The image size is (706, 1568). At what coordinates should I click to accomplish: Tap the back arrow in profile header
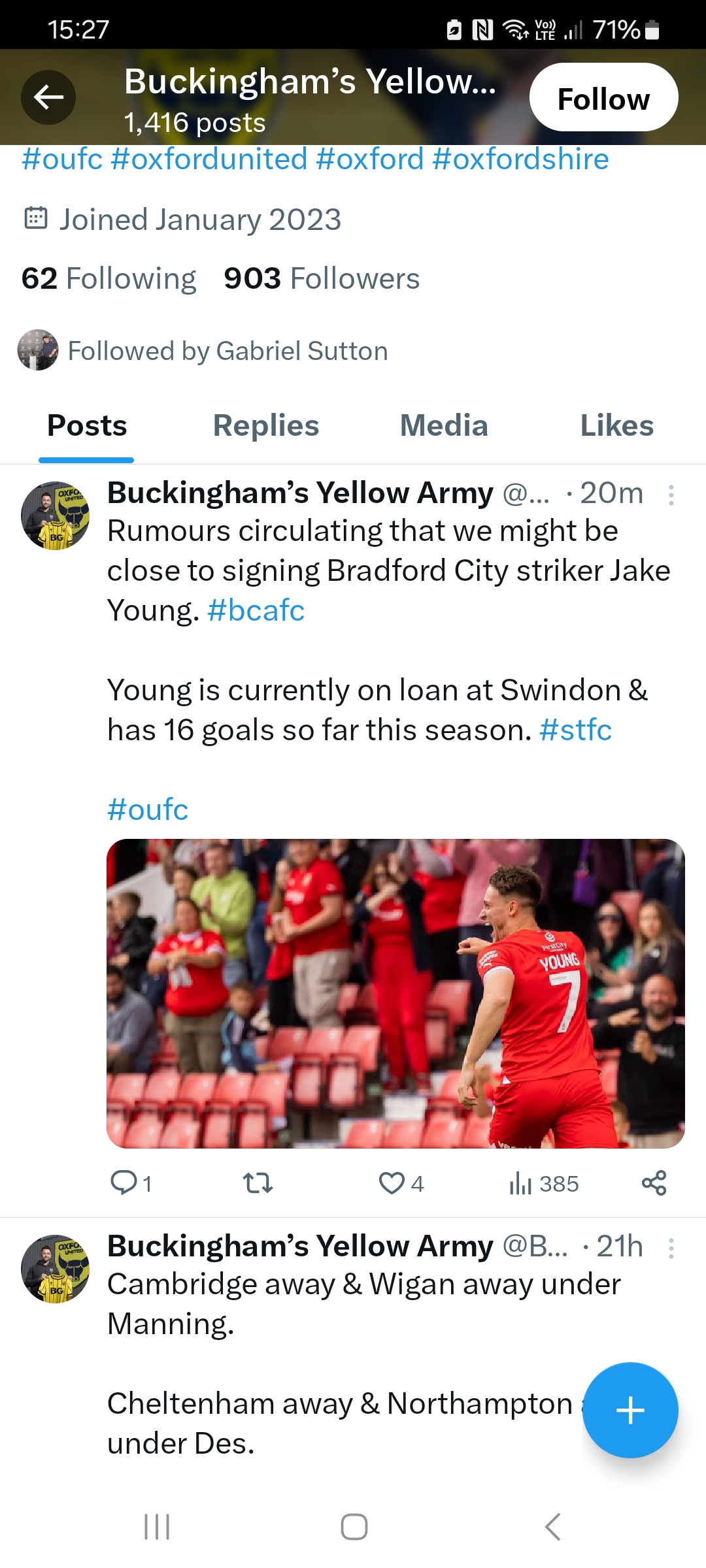click(x=48, y=97)
